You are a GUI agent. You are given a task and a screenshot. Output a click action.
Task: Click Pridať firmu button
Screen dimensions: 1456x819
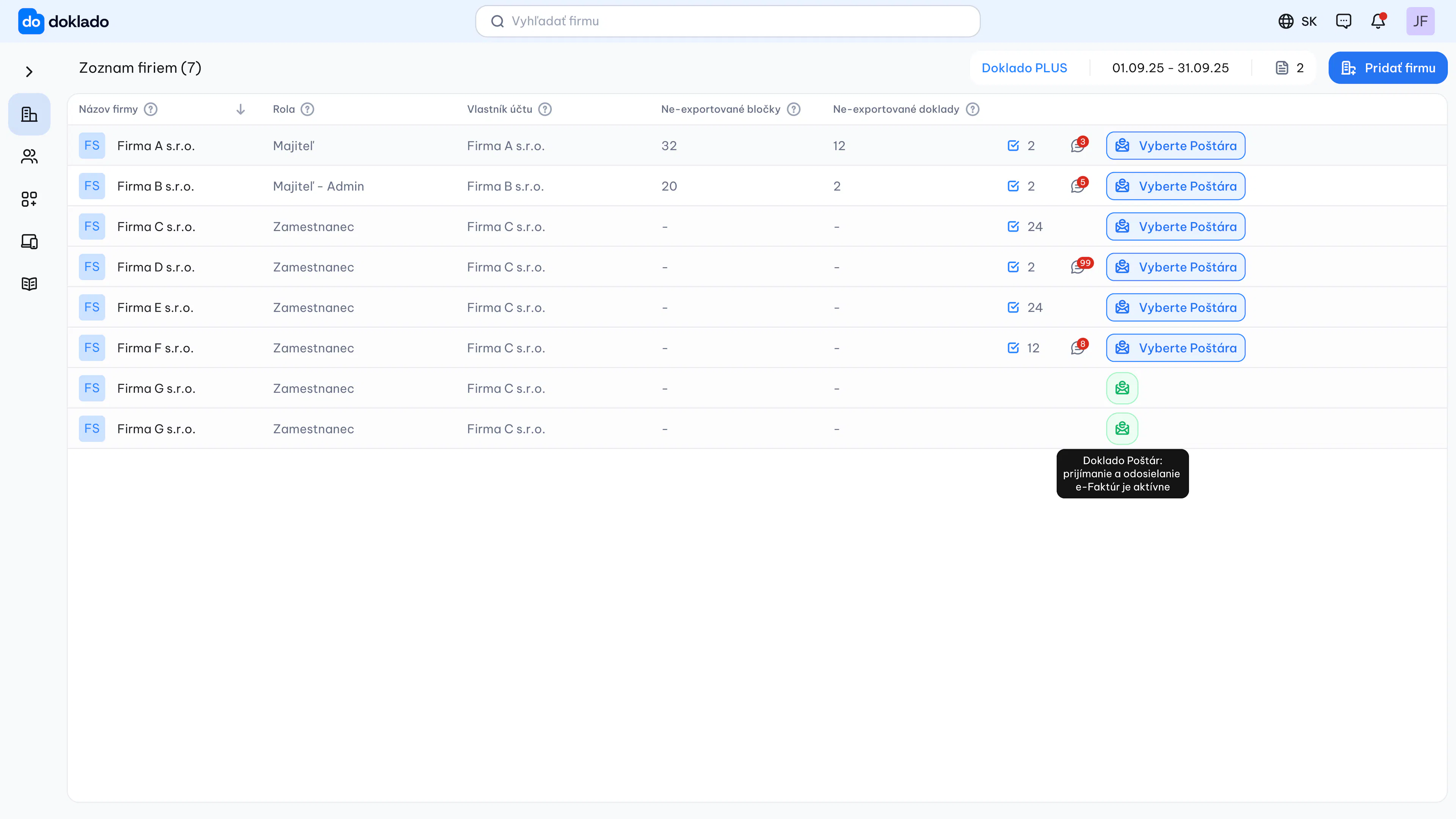[x=1388, y=68]
